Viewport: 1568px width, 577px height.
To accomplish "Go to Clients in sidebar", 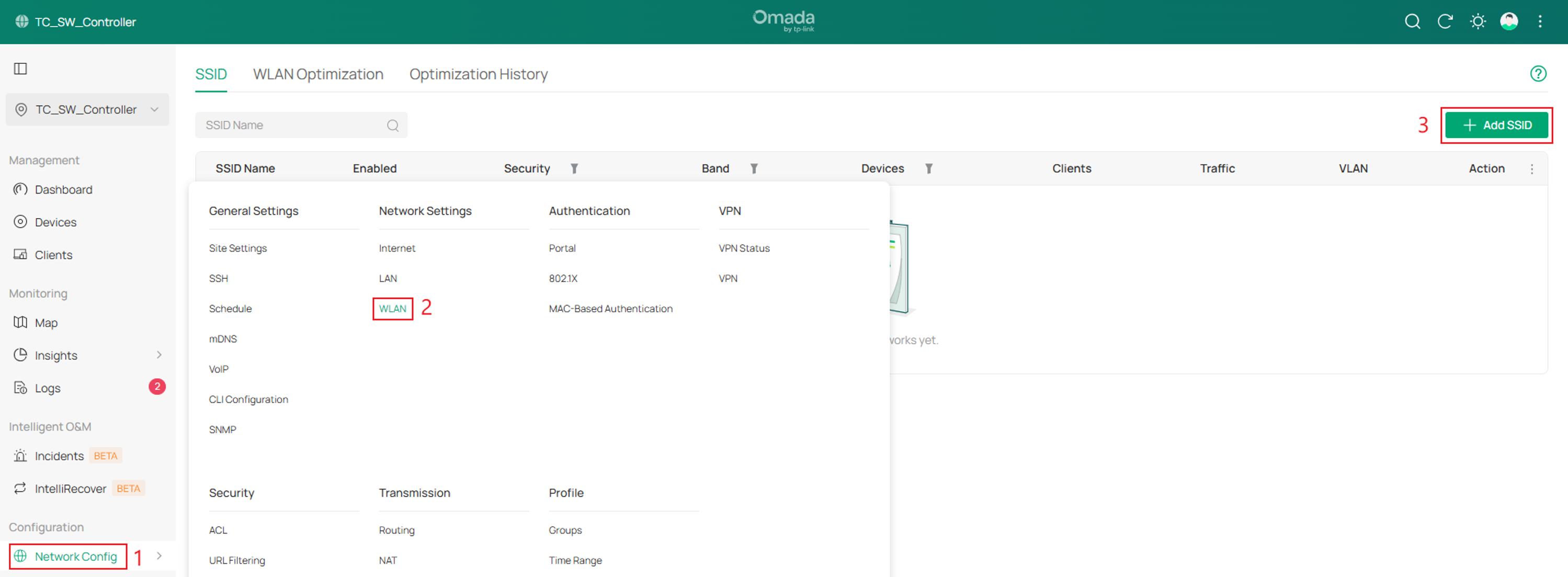I will pyautogui.click(x=53, y=255).
